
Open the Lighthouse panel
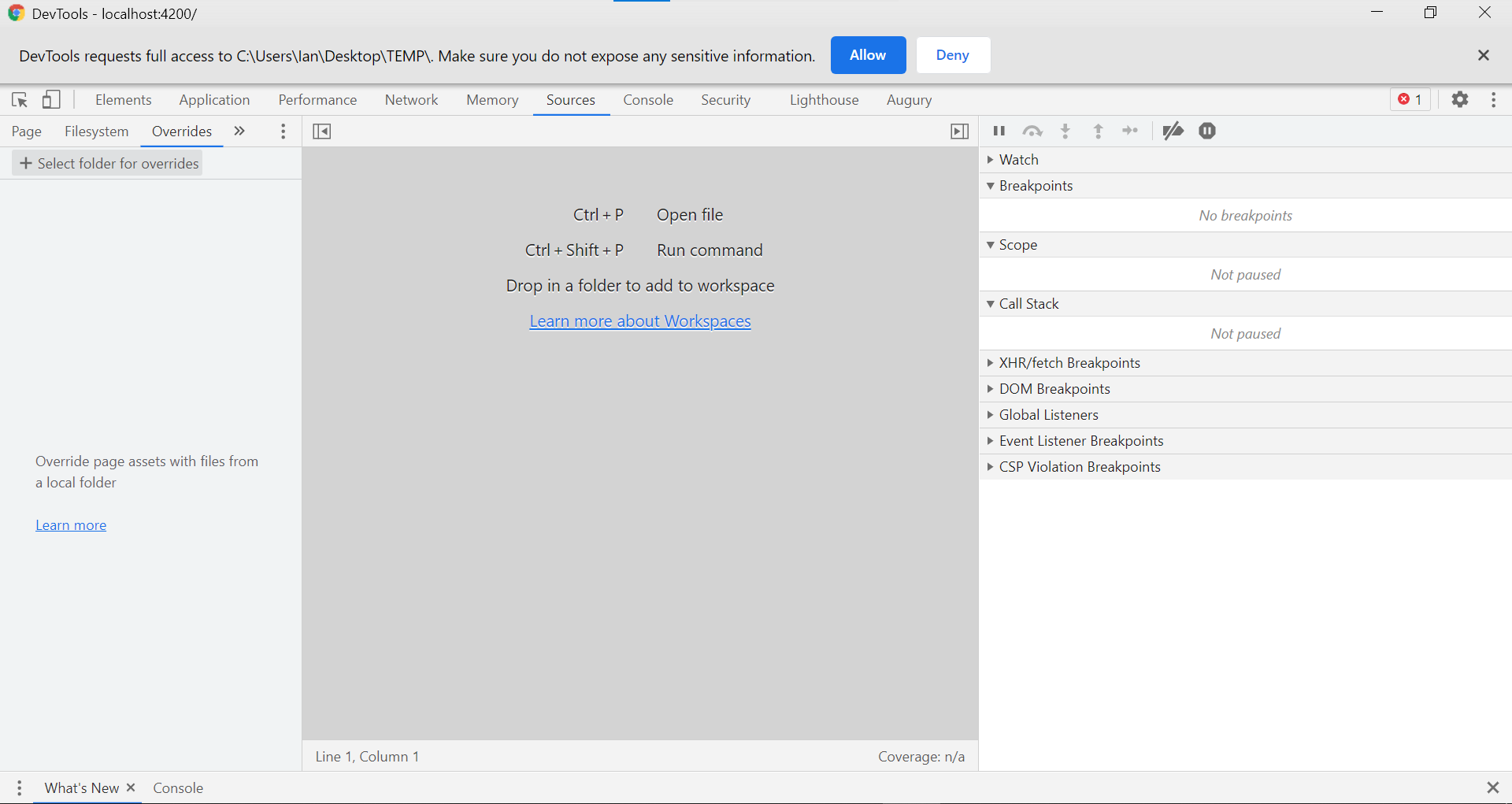pyautogui.click(x=824, y=100)
